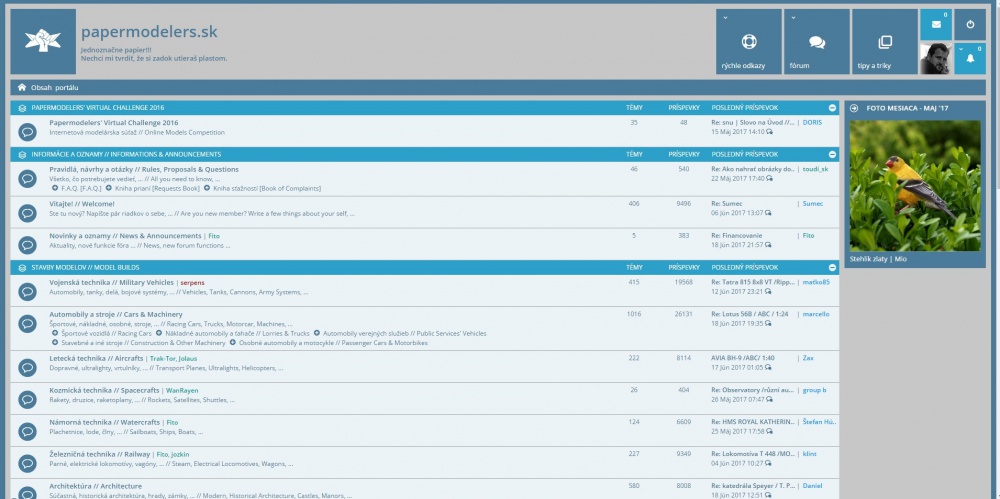This screenshot has height=499, width=1000.
Task: Collapse the Informácie a oznamy category
Action: pos(832,154)
